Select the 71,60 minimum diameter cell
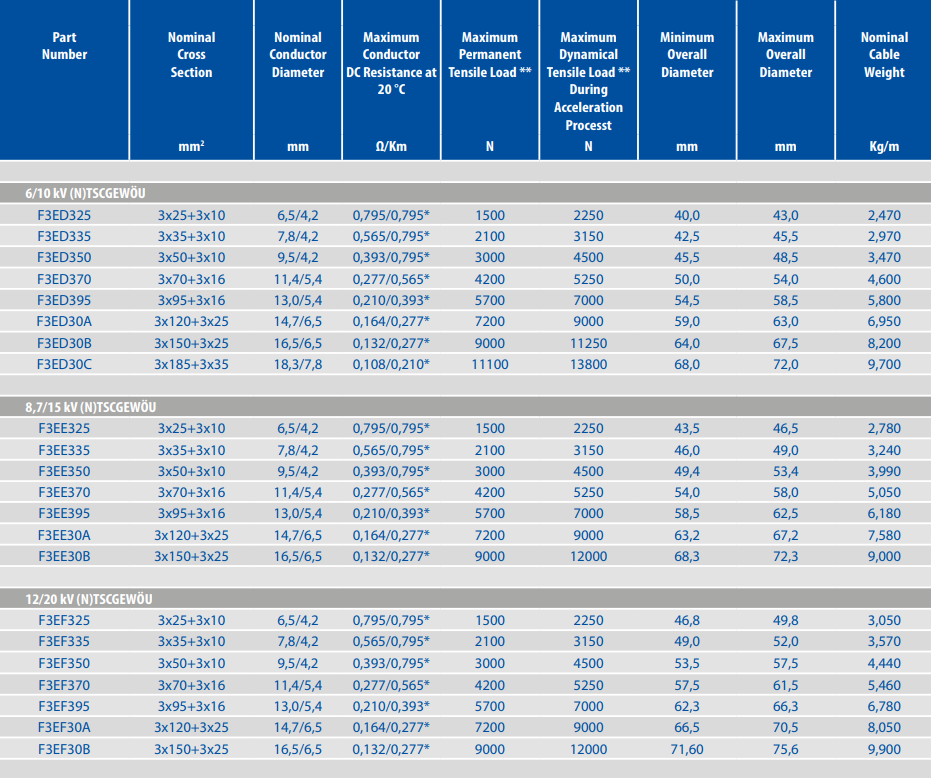 tap(687, 749)
